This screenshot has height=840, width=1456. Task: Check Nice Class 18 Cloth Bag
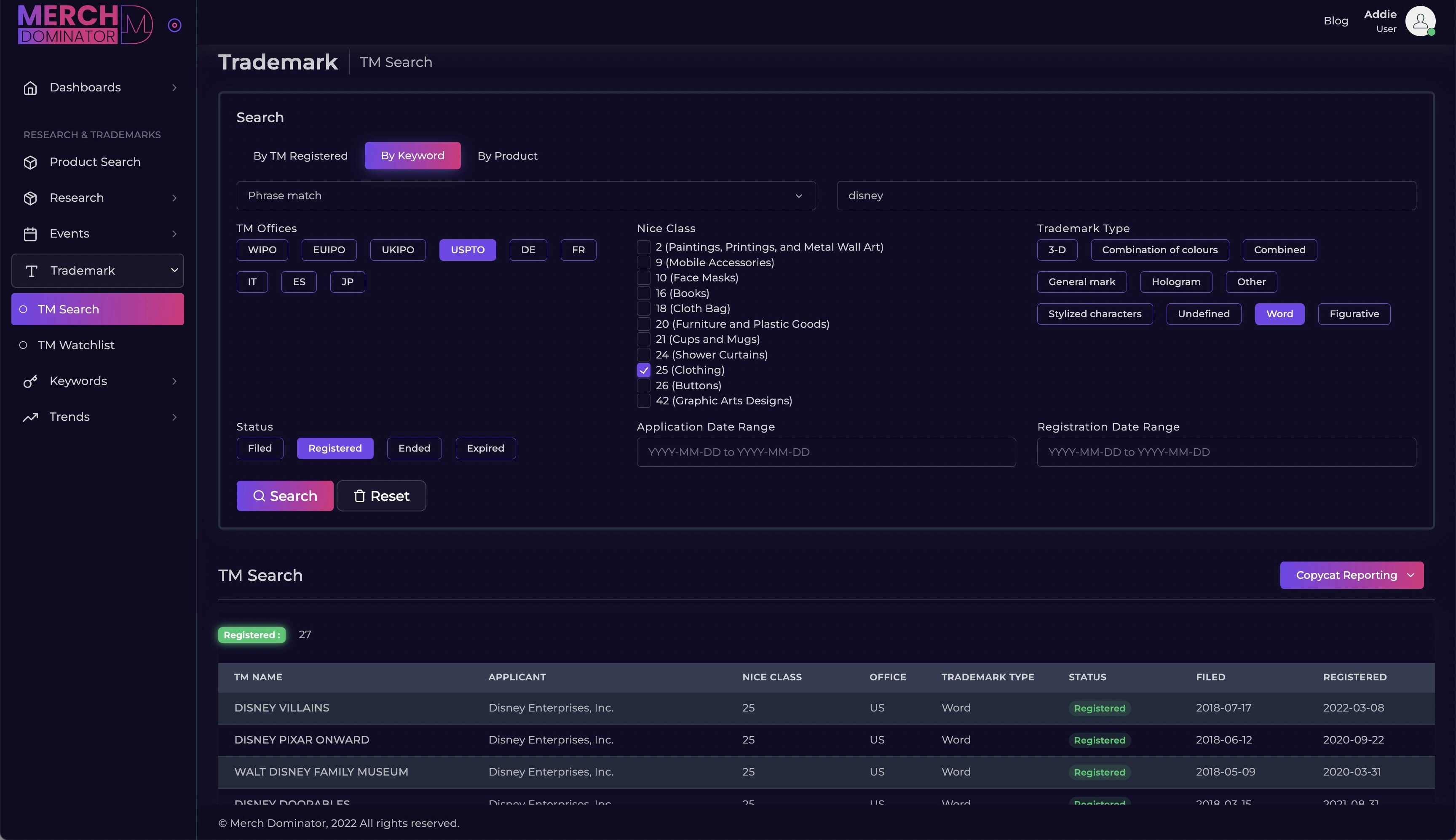(x=643, y=309)
